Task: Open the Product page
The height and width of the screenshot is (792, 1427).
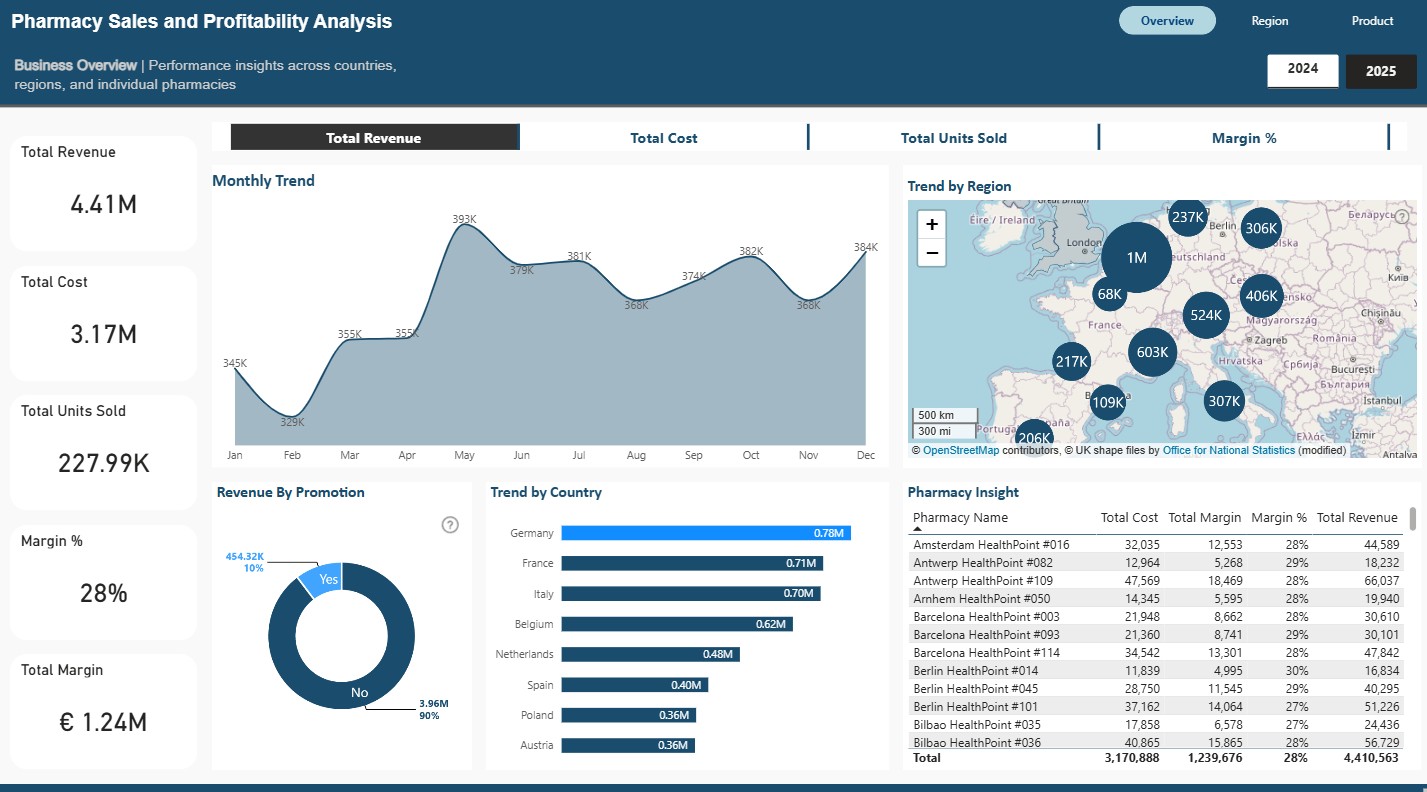Action: [x=1372, y=20]
